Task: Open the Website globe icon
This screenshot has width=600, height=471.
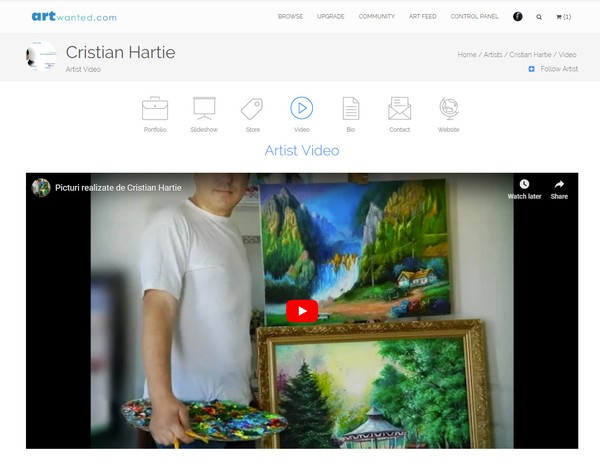Action: tap(449, 108)
